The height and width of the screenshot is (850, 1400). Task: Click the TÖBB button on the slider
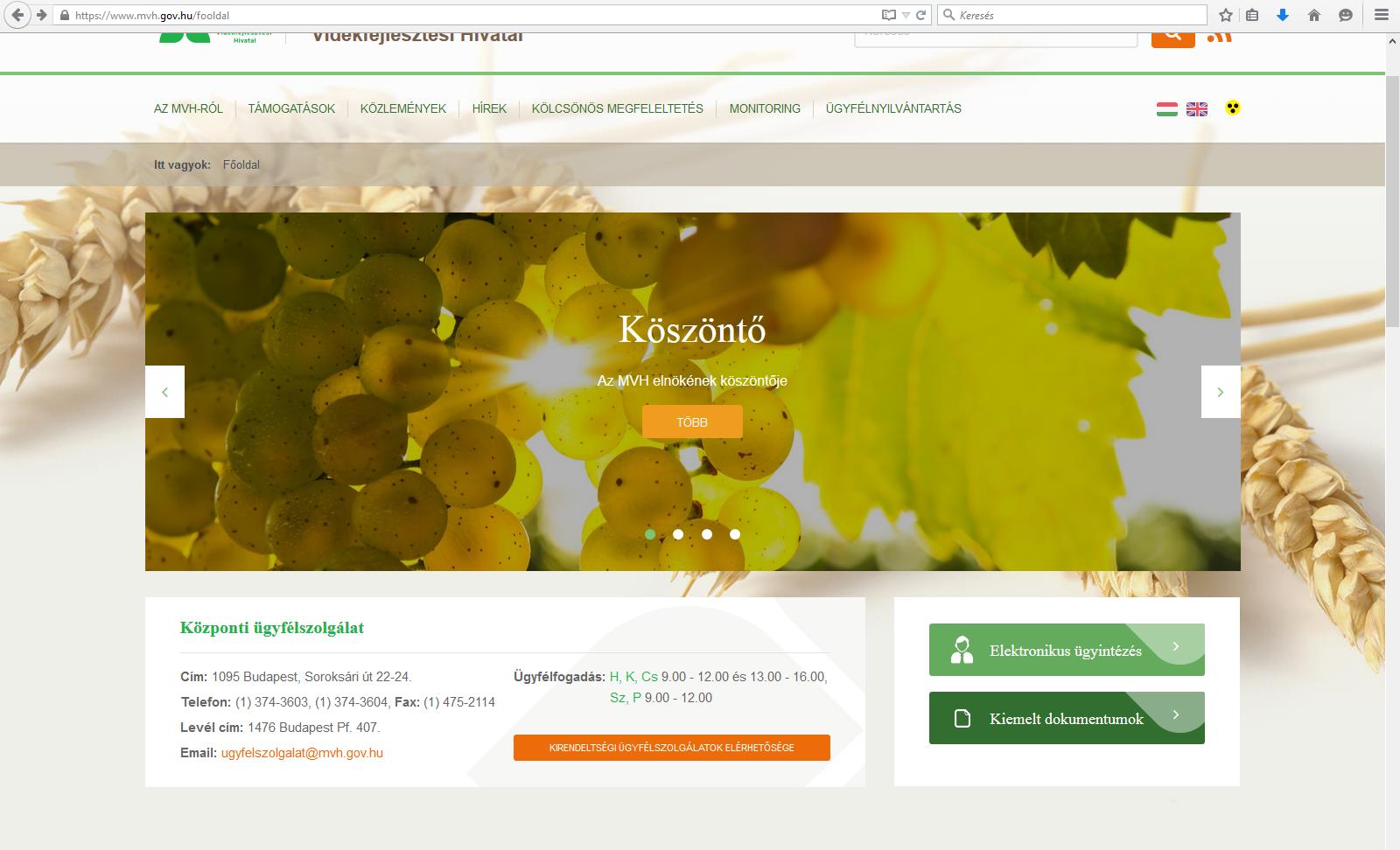(x=692, y=422)
